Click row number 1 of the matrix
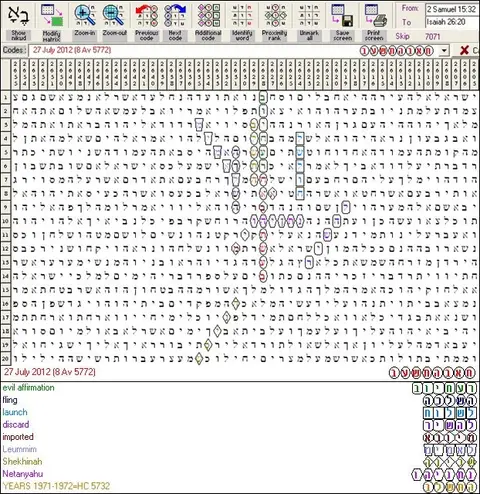The image size is (480, 494). [x=5, y=97]
